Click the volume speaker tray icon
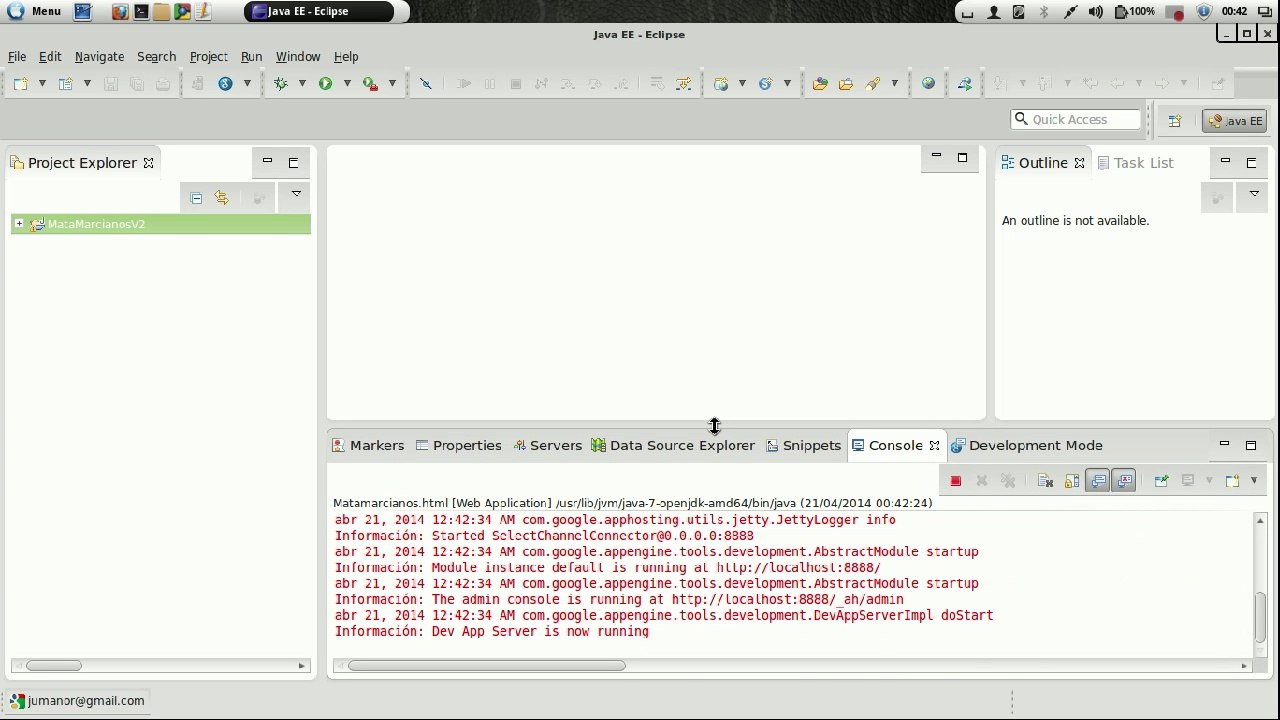The width and height of the screenshot is (1280, 720). pyautogui.click(x=1096, y=12)
